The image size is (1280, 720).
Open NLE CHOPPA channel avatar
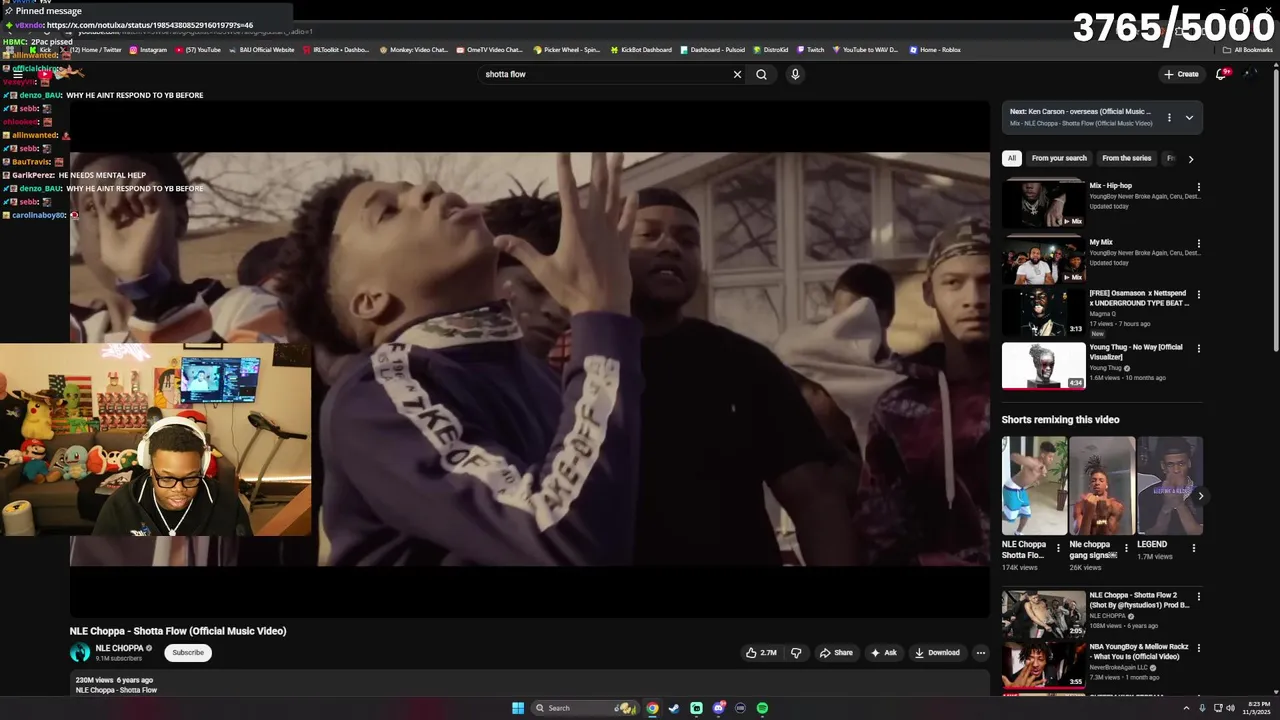pos(80,653)
